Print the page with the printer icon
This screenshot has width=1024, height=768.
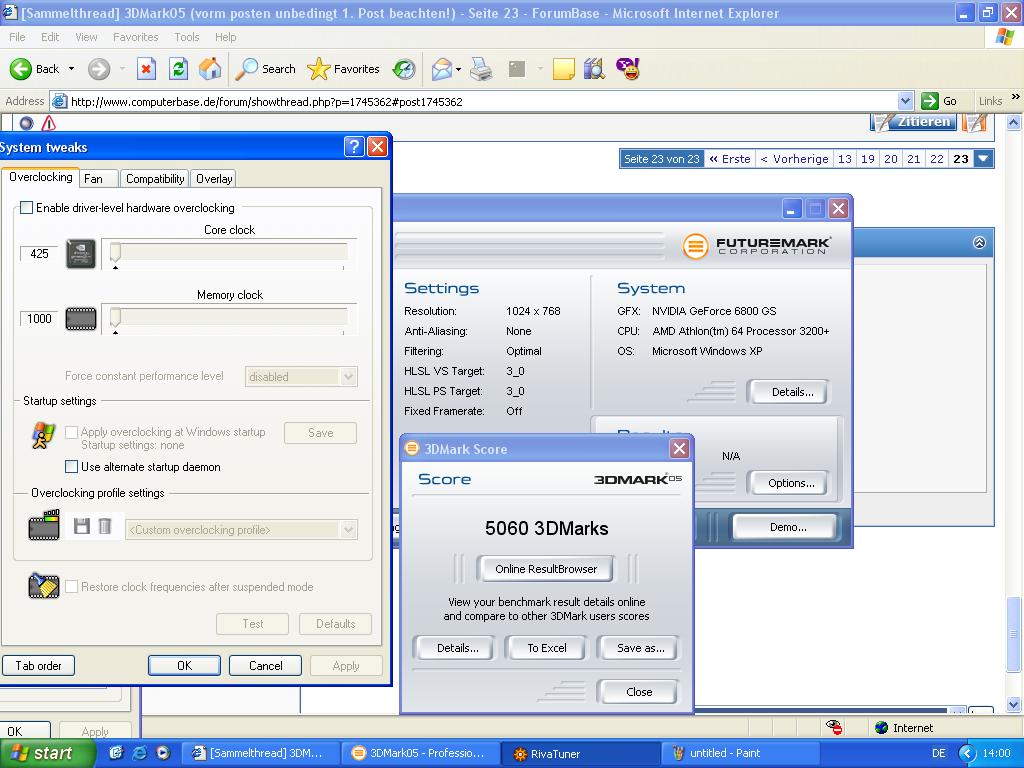[481, 69]
